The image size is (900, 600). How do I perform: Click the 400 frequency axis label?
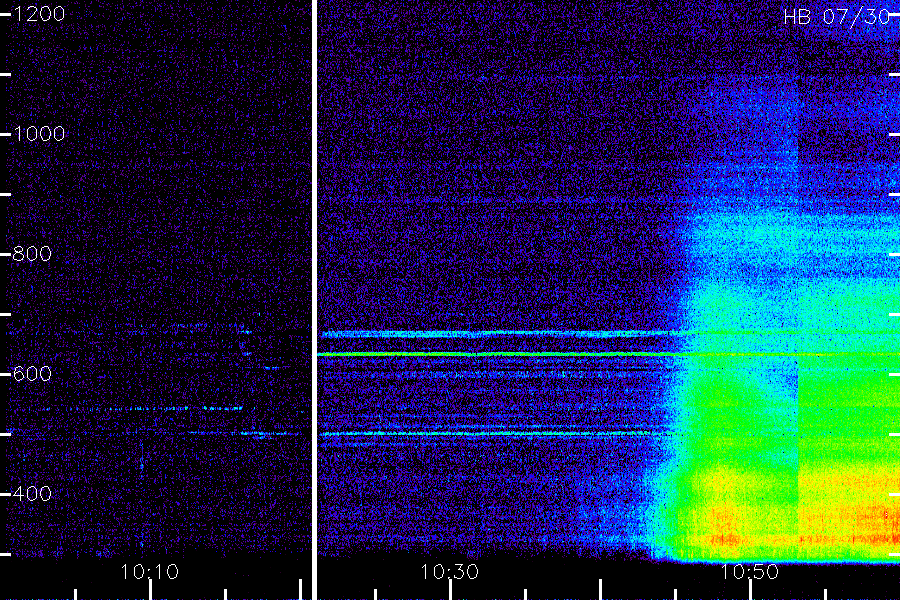coord(32,493)
